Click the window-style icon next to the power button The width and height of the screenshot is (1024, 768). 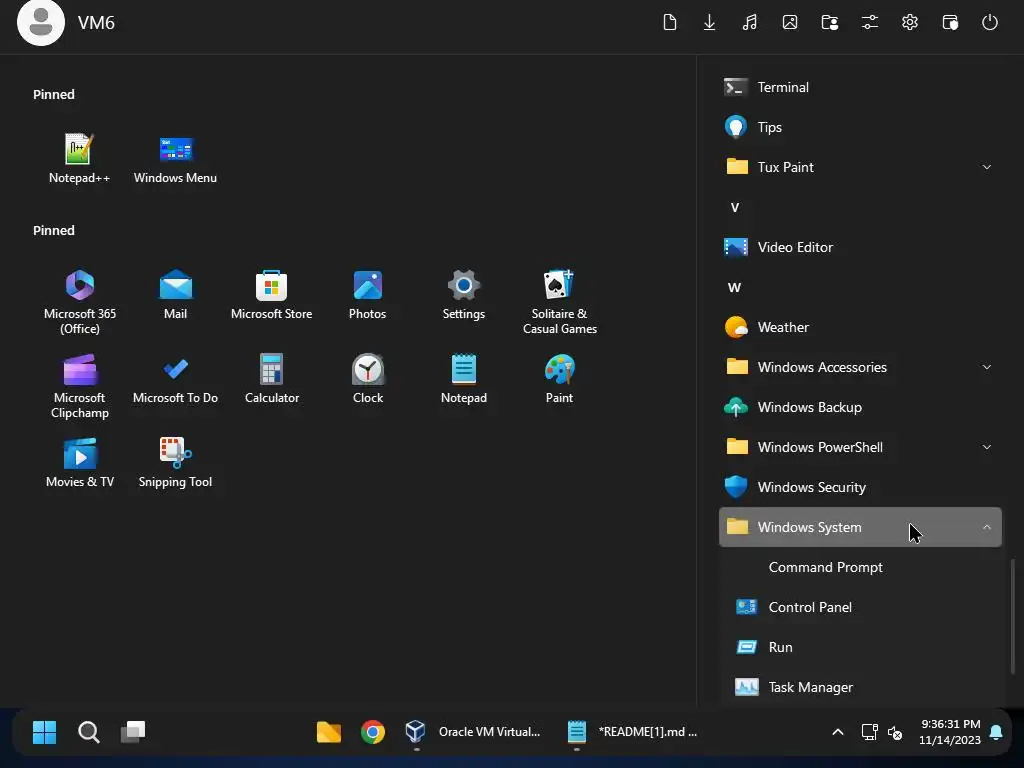click(x=950, y=22)
